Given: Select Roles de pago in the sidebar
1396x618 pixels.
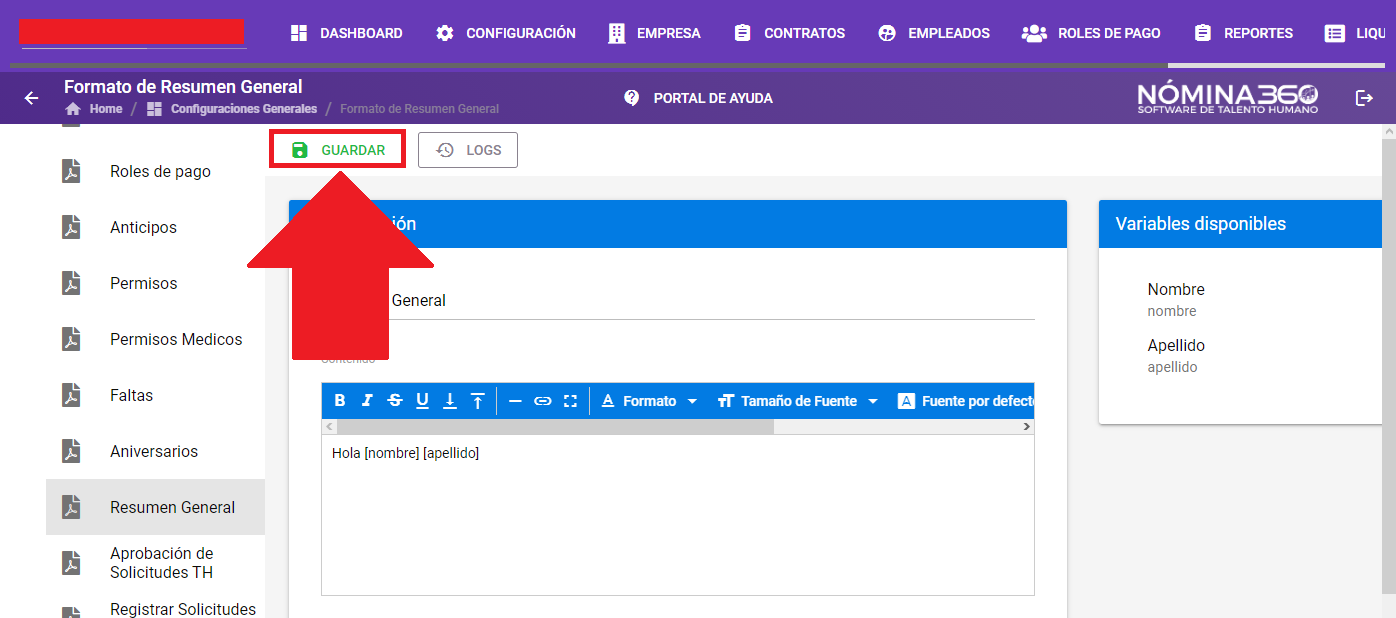Looking at the screenshot, I should [x=155, y=172].
